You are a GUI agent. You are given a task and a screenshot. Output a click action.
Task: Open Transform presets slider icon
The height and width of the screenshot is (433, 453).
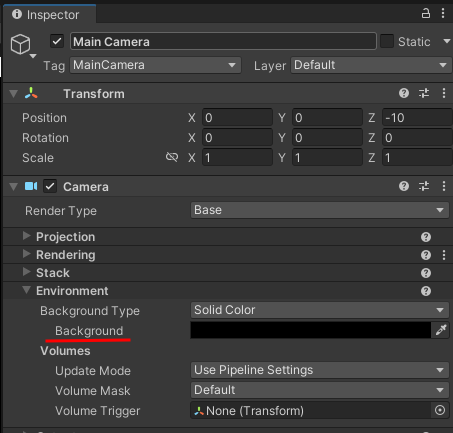coord(424,93)
